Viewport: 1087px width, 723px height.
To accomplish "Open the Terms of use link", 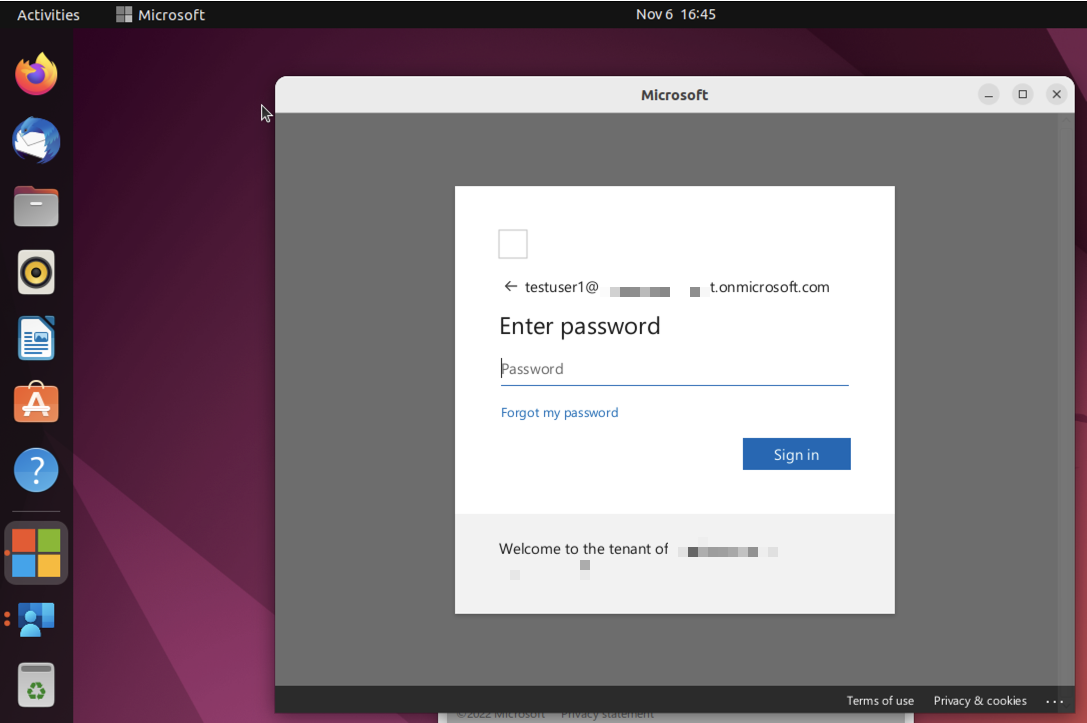I will pos(880,700).
